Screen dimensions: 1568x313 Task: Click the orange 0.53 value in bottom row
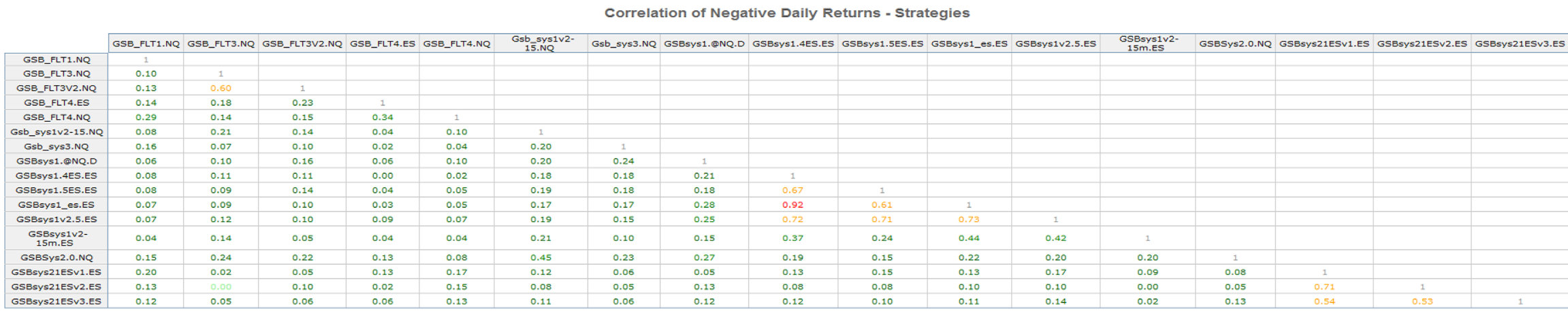coord(1422,301)
